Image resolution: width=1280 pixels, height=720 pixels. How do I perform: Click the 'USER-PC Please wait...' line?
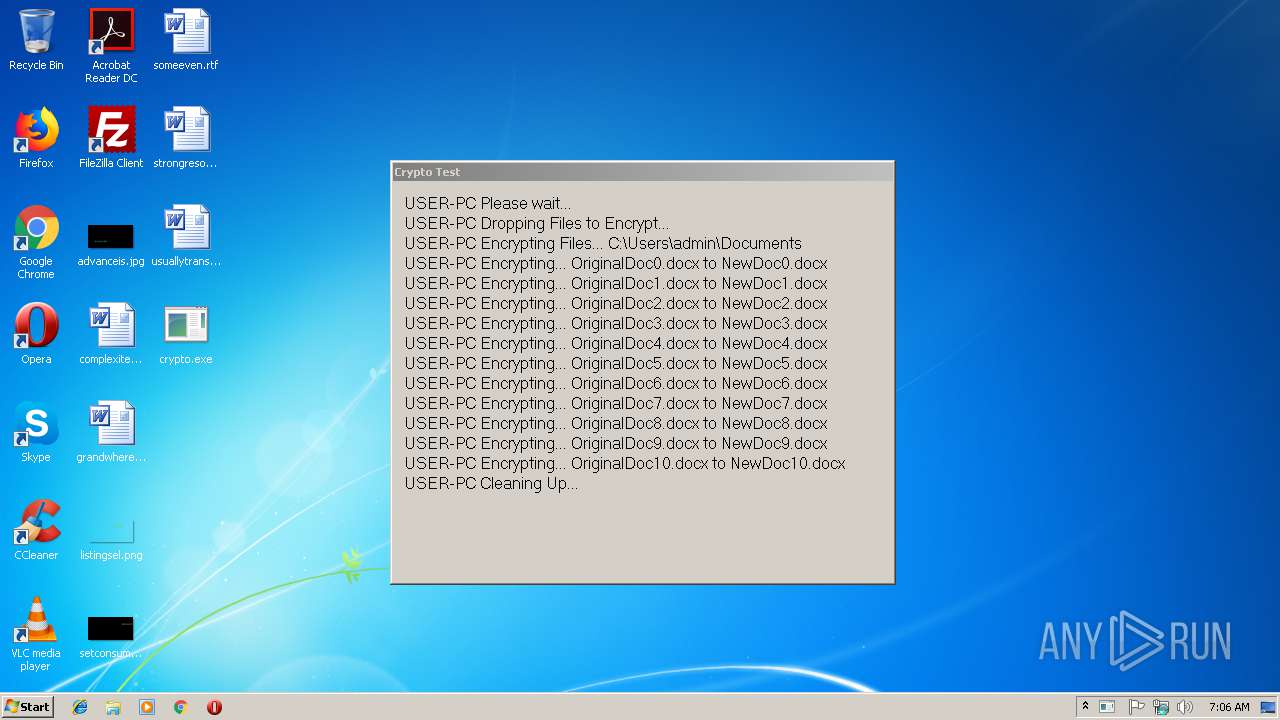coord(488,203)
